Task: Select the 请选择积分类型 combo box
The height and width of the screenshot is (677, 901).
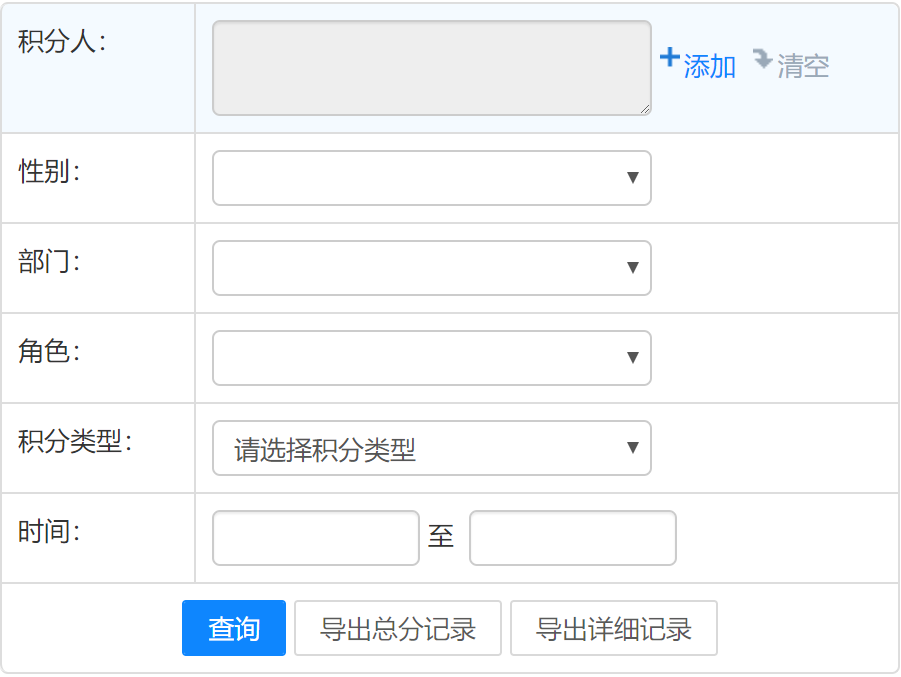Action: tap(431, 448)
